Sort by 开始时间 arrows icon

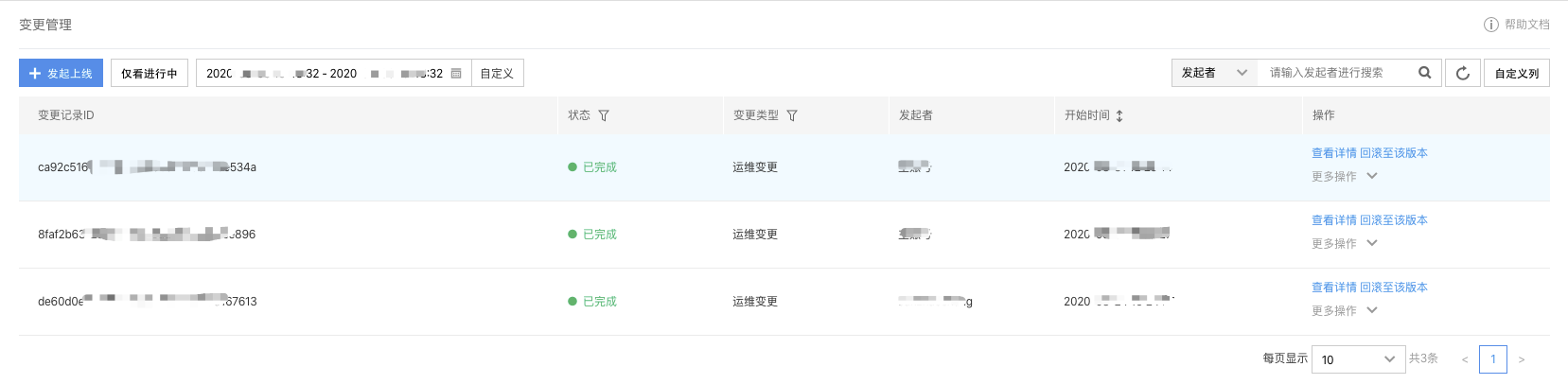click(1119, 115)
